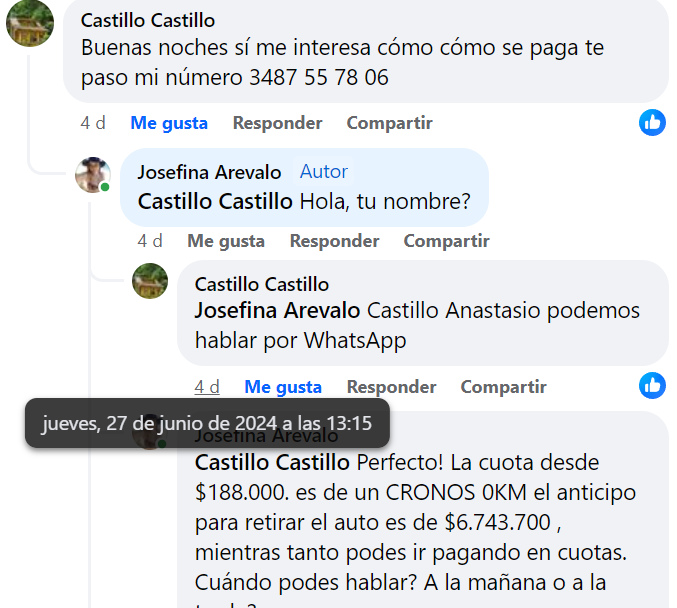Click Compartir under the WhatsApp reply
677x608 pixels.
point(503,387)
